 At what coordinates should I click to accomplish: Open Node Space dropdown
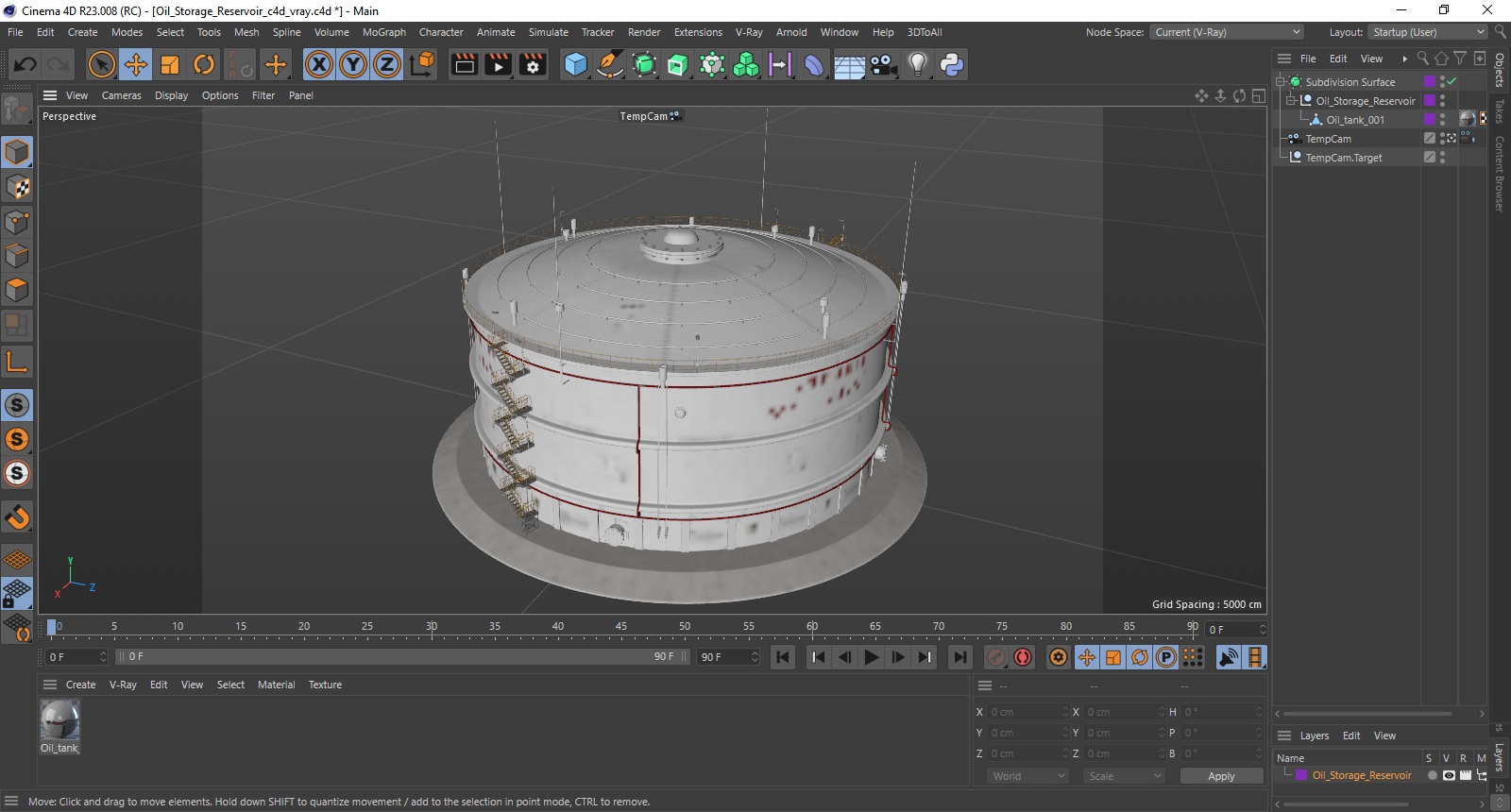tap(1227, 32)
